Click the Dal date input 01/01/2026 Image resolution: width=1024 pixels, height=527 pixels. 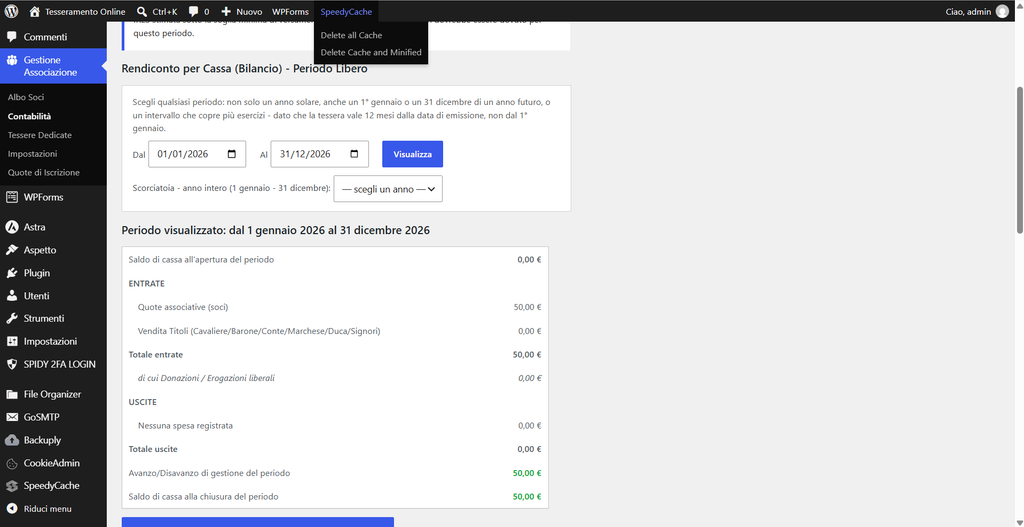click(x=197, y=154)
